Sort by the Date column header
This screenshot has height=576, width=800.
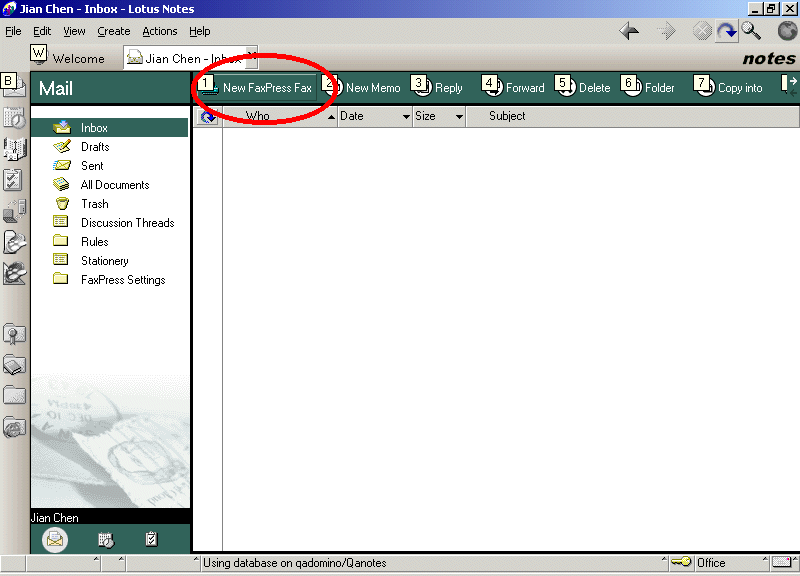[375, 116]
